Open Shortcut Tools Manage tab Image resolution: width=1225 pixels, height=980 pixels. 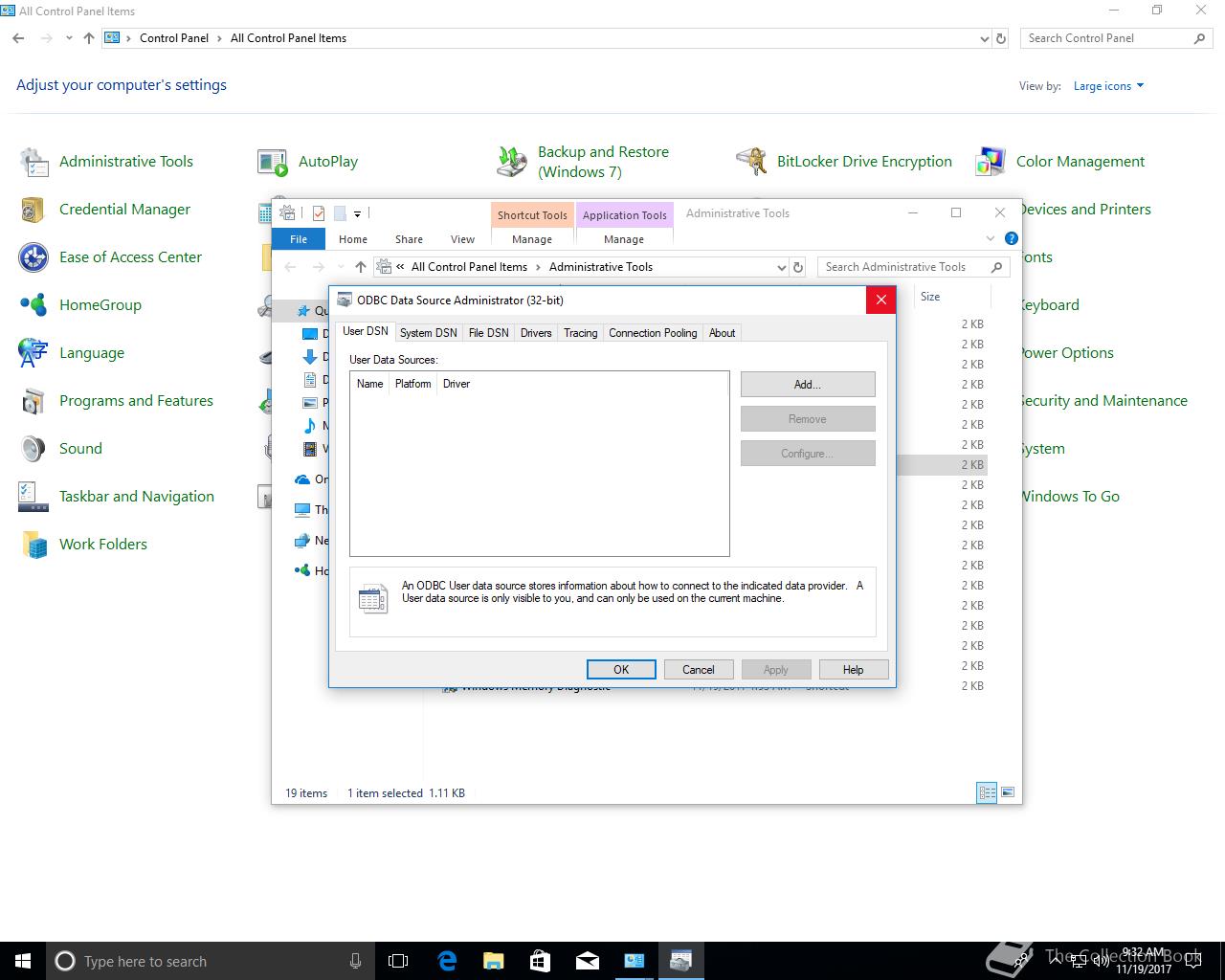[532, 239]
